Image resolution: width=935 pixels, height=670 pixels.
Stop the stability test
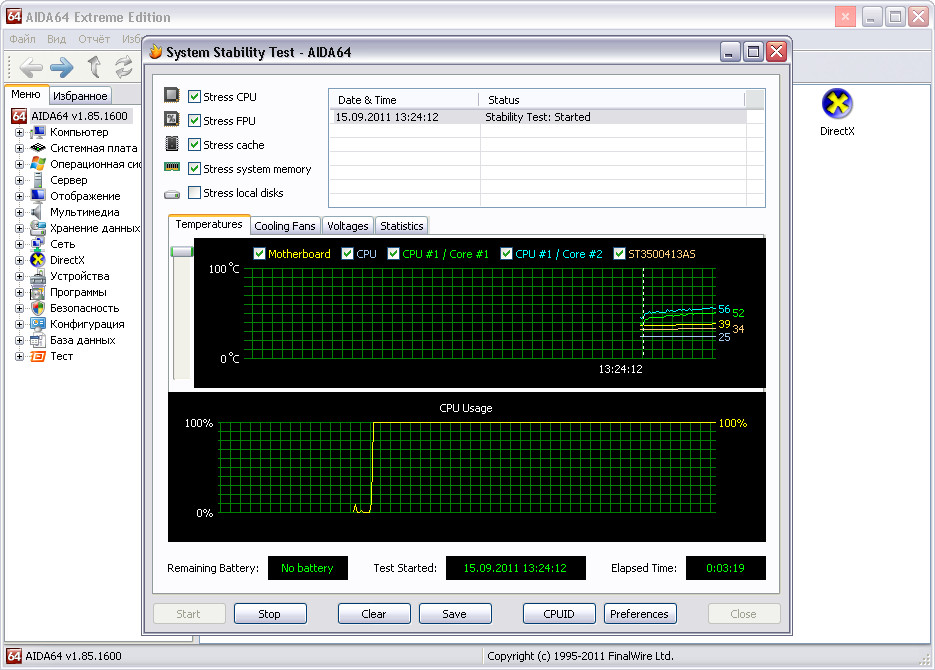pyautogui.click(x=270, y=614)
